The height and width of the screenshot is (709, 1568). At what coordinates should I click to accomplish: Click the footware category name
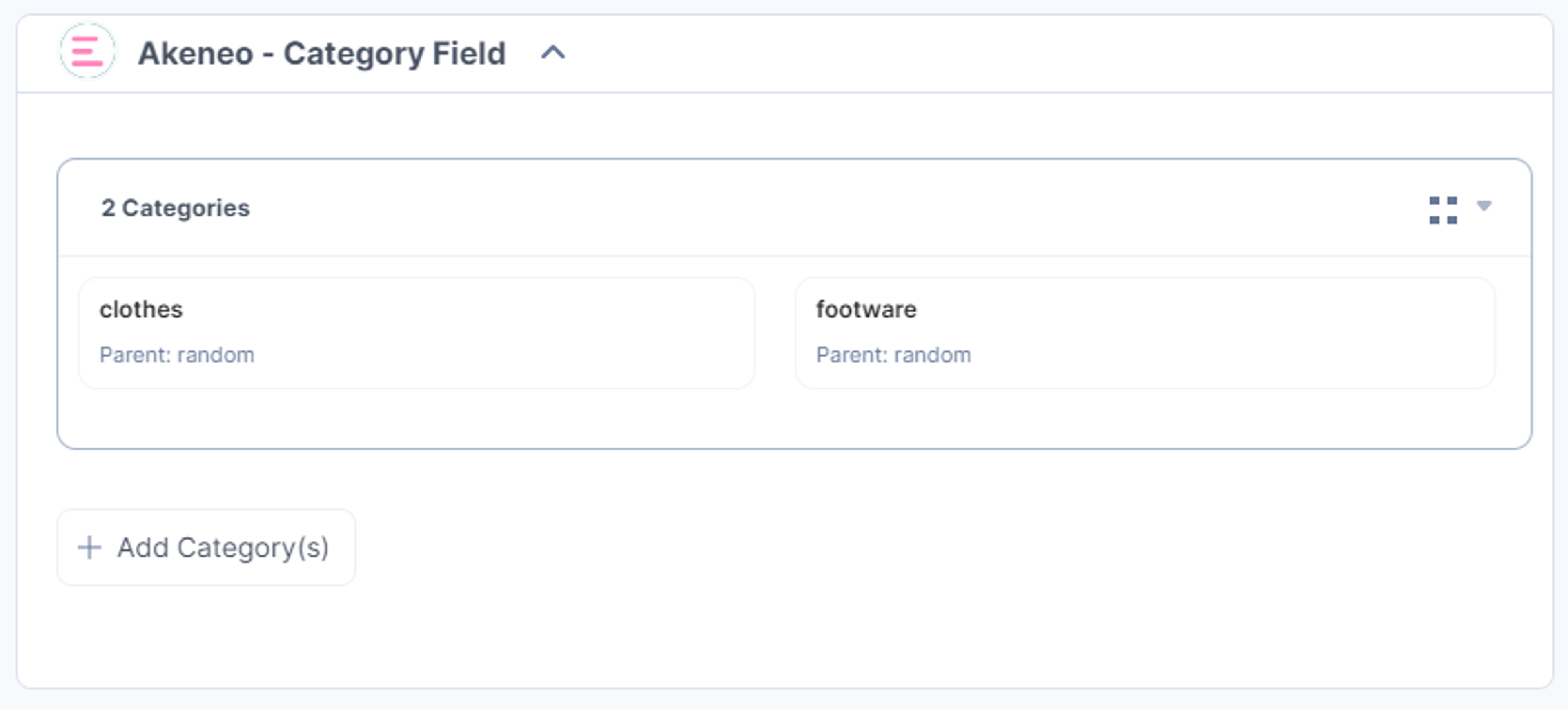866,309
